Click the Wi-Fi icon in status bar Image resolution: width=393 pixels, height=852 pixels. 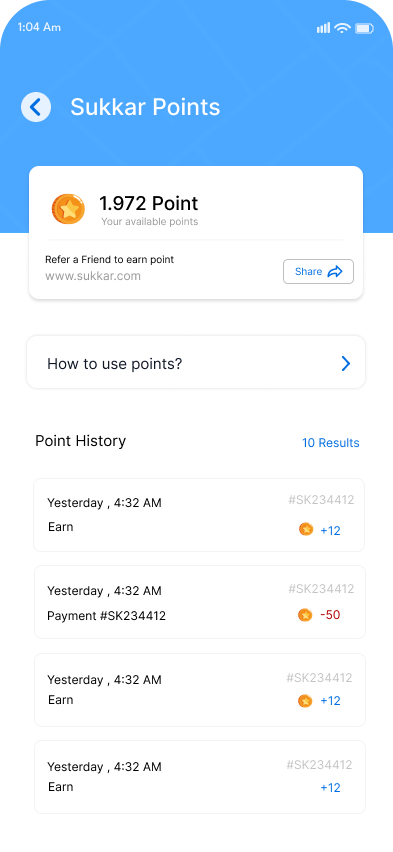pyautogui.click(x=342, y=28)
